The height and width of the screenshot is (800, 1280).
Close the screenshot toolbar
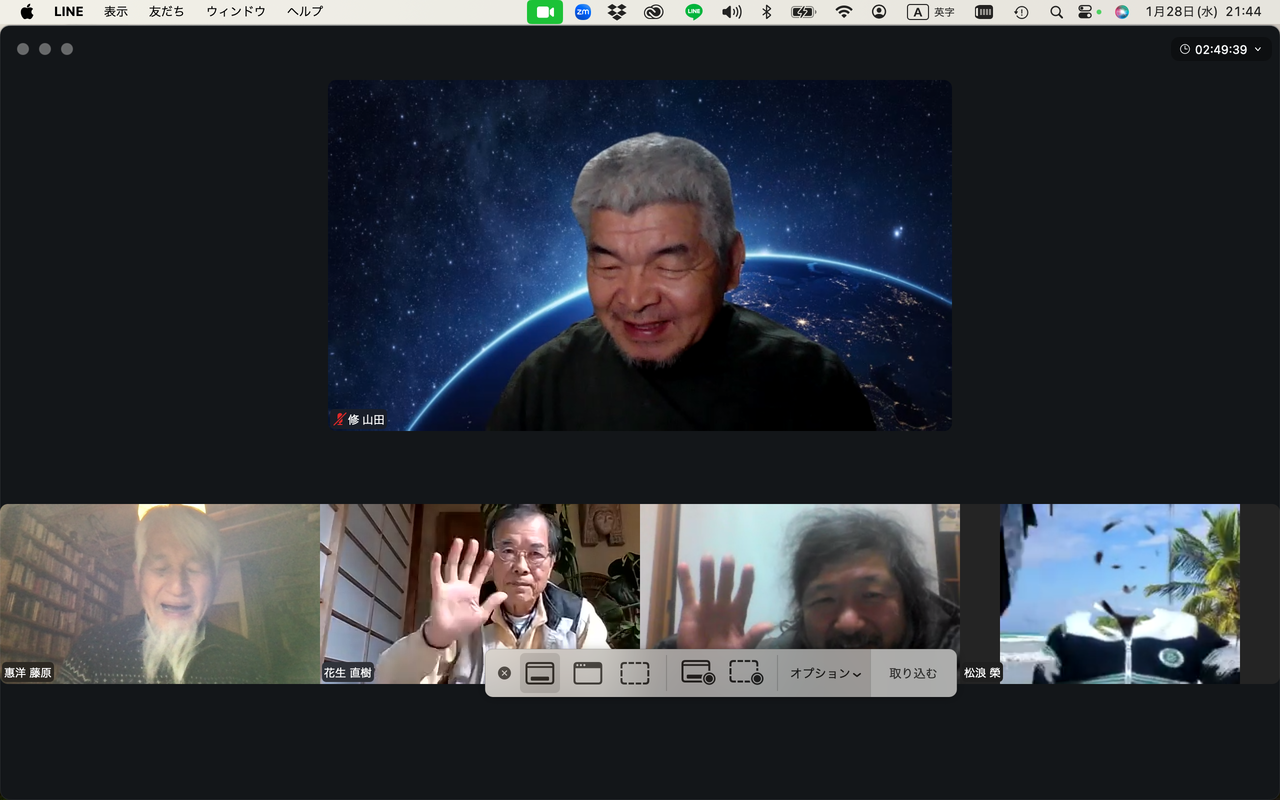click(505, 673)
